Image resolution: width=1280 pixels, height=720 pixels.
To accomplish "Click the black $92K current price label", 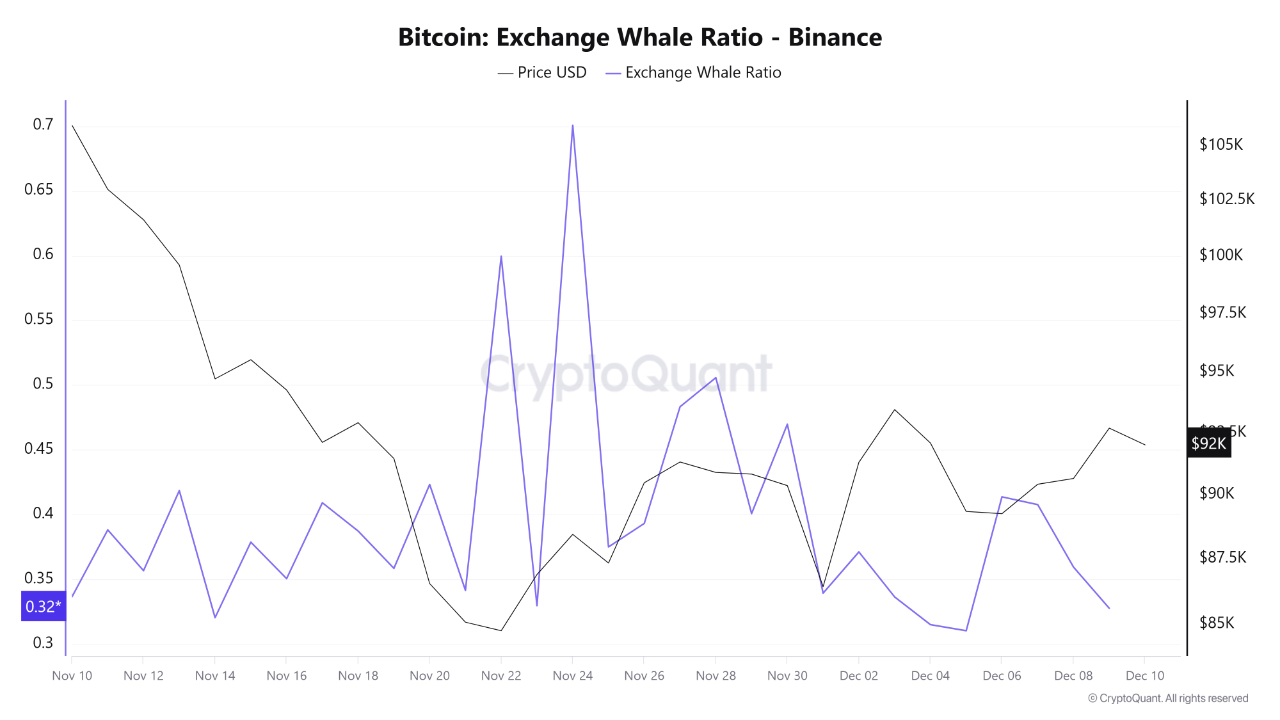I will coord(1208,443).
